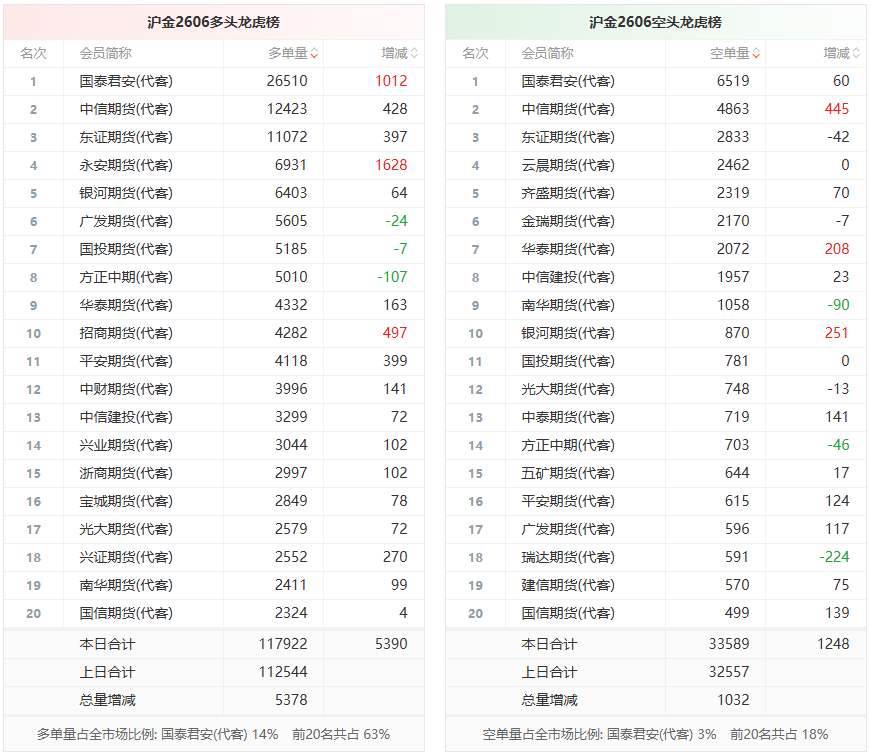Click 空单量 column header
The width and height of the screenshot is (871, 755).
pos(730,54)
